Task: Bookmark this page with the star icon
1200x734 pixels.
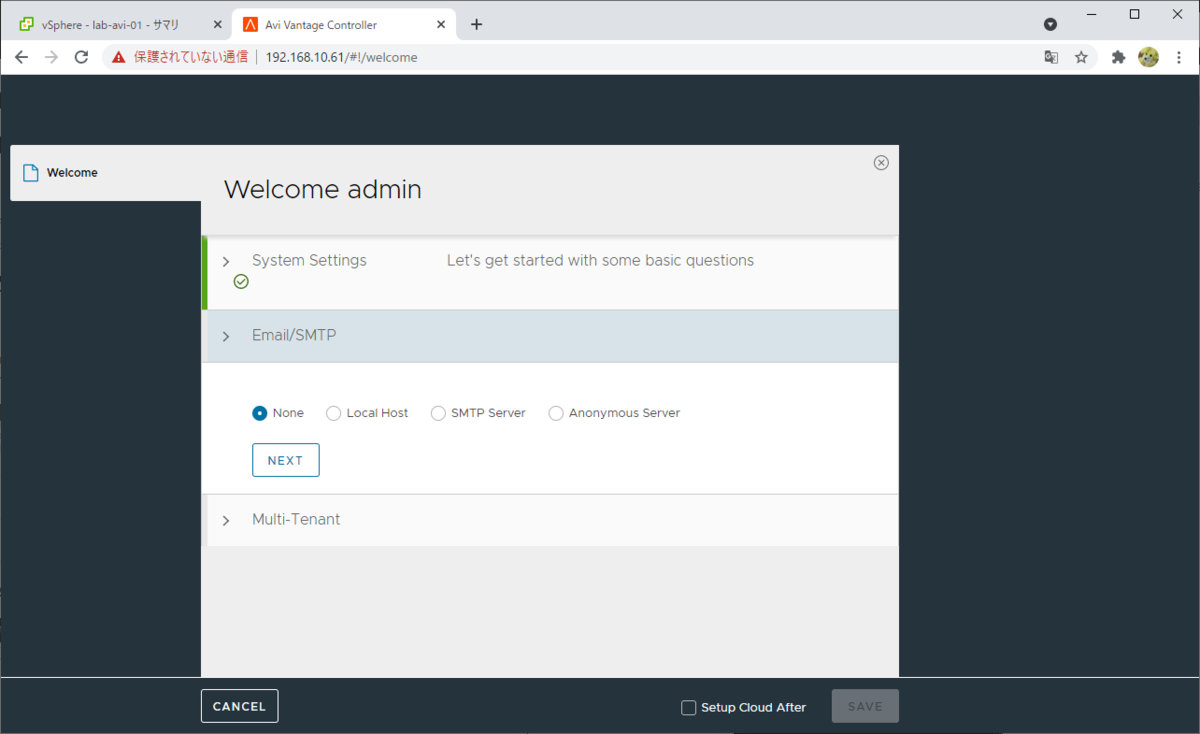Action: tap(1081, 57)
